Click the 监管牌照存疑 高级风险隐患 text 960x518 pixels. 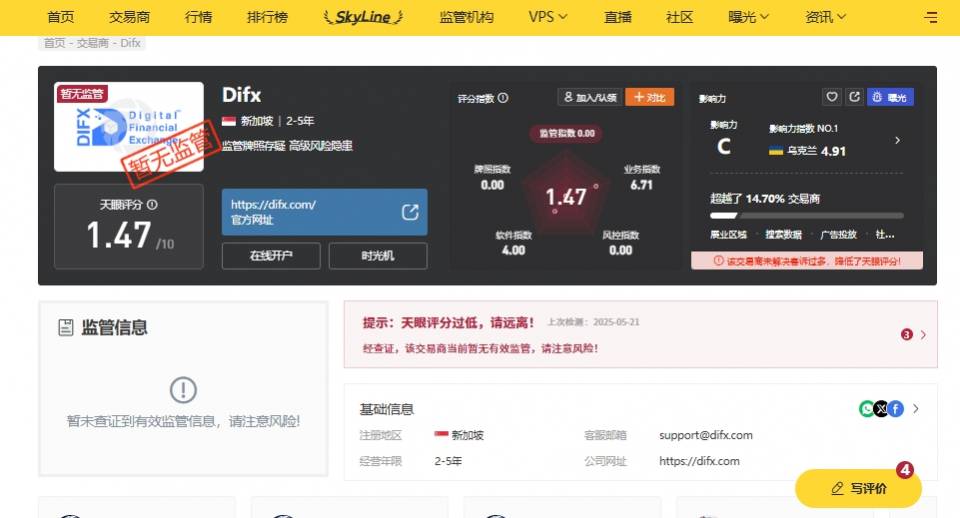287,146
